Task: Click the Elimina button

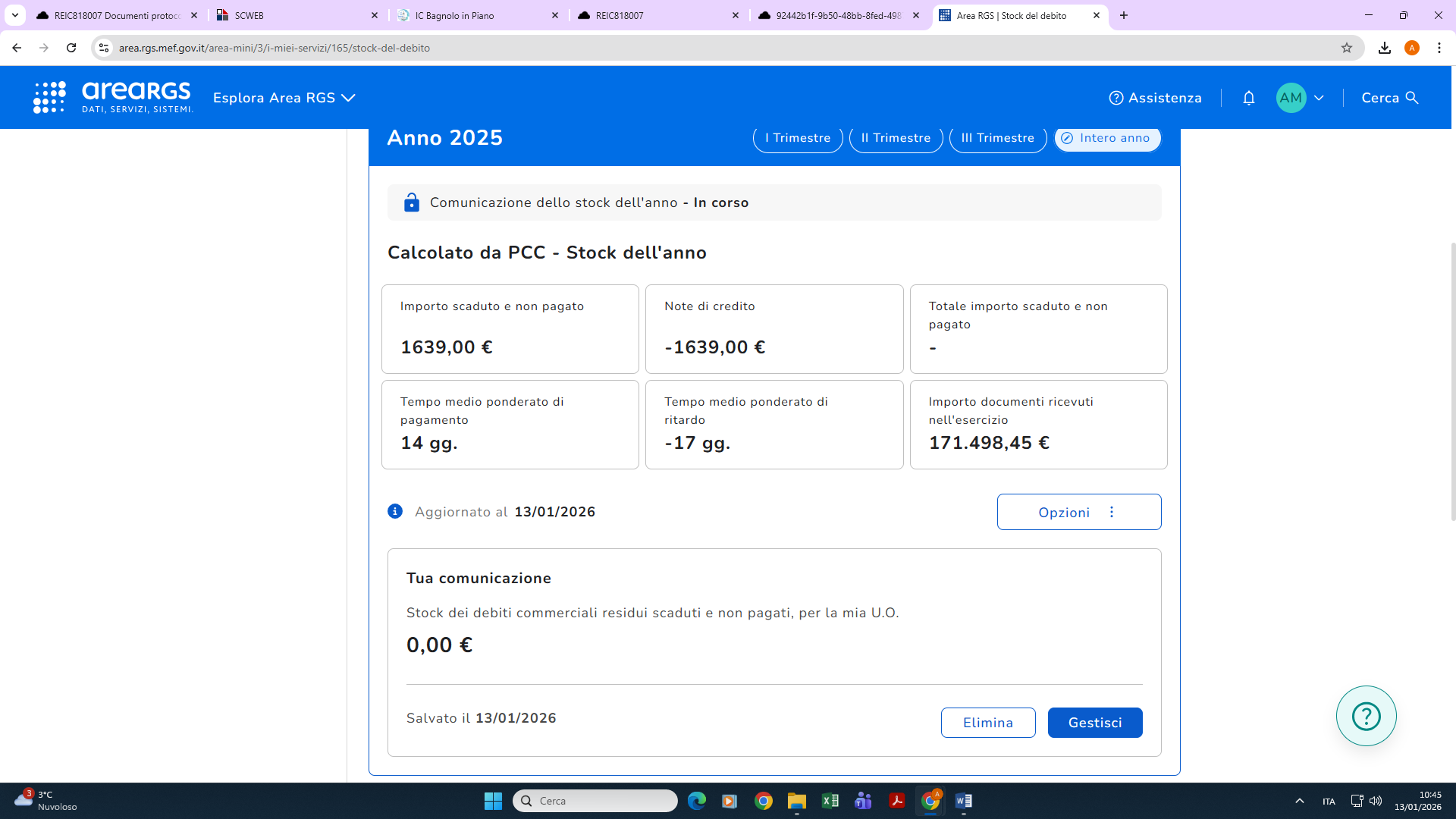Action: 987,723
